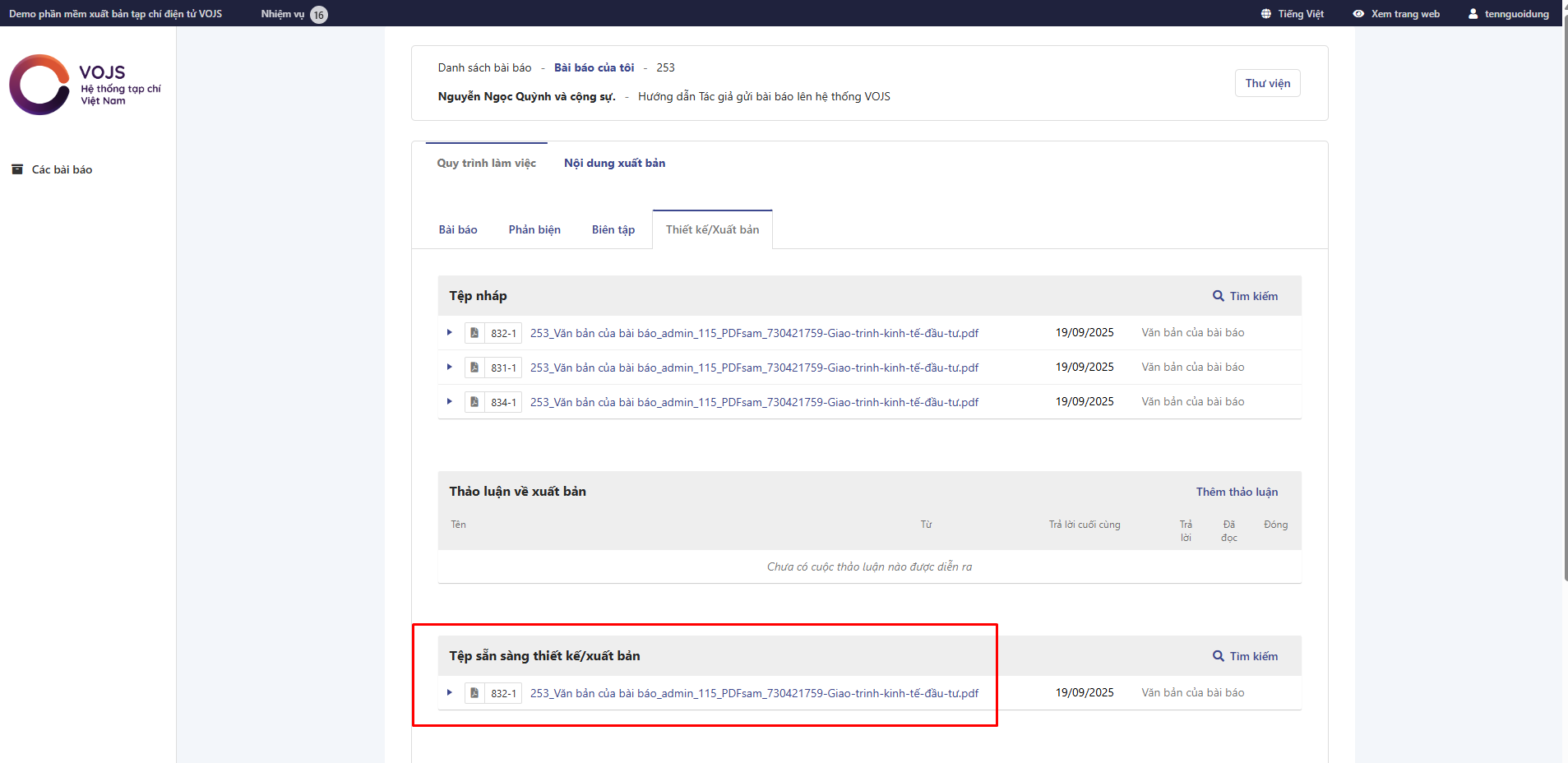Click the globe icon for Tiếng Việt
Screen dimensions: 1568x763
click(x=1265, y=14)
